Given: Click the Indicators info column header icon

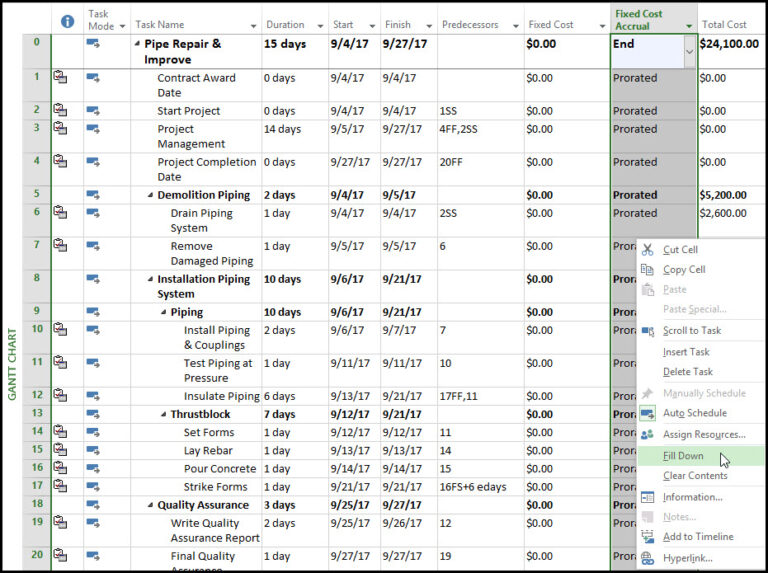Looking at the screenshot, I should coord(67,21).
